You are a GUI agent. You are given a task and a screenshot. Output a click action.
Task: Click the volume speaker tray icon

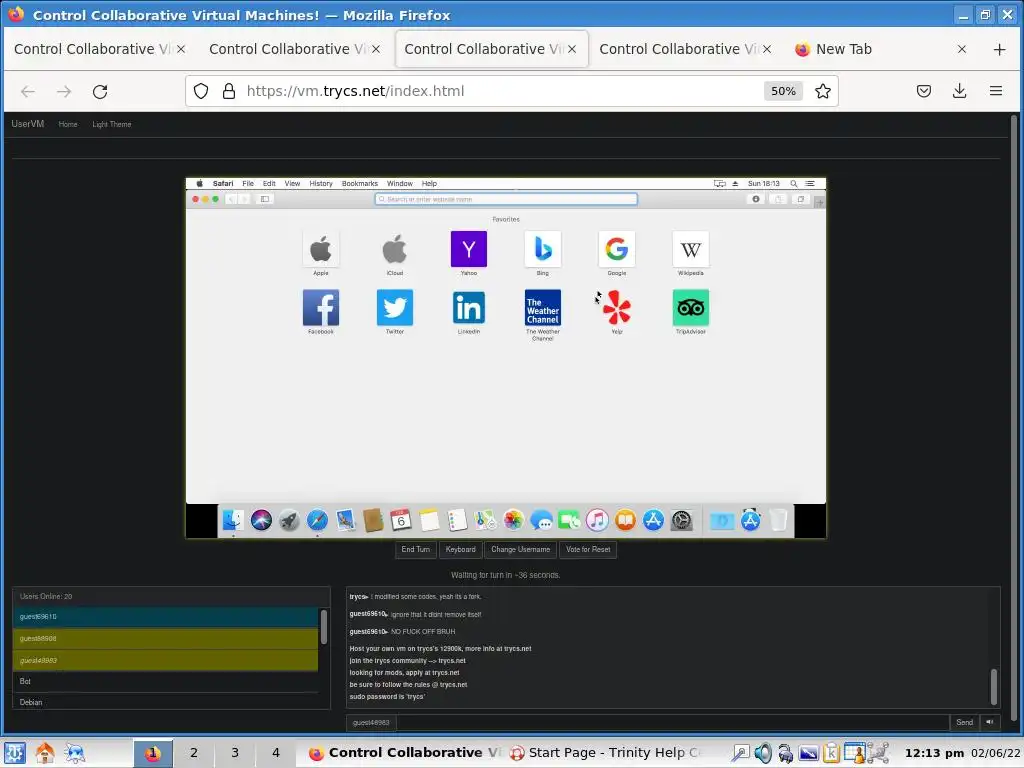(762, 753)
